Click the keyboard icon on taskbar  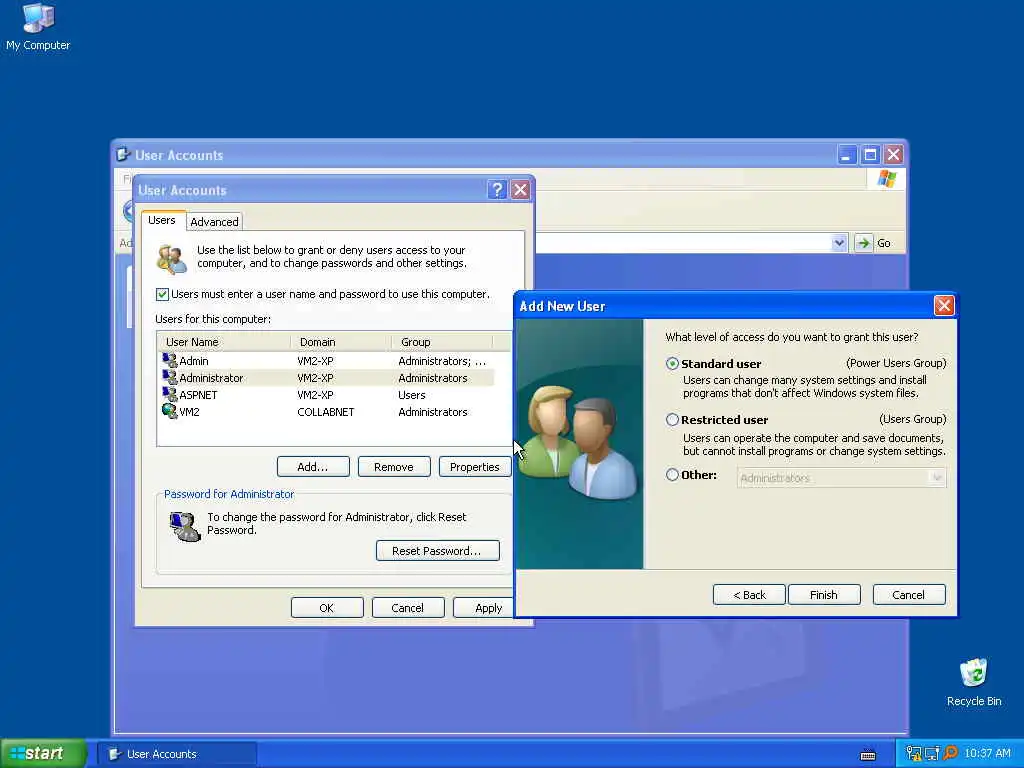tap(868, 756)
